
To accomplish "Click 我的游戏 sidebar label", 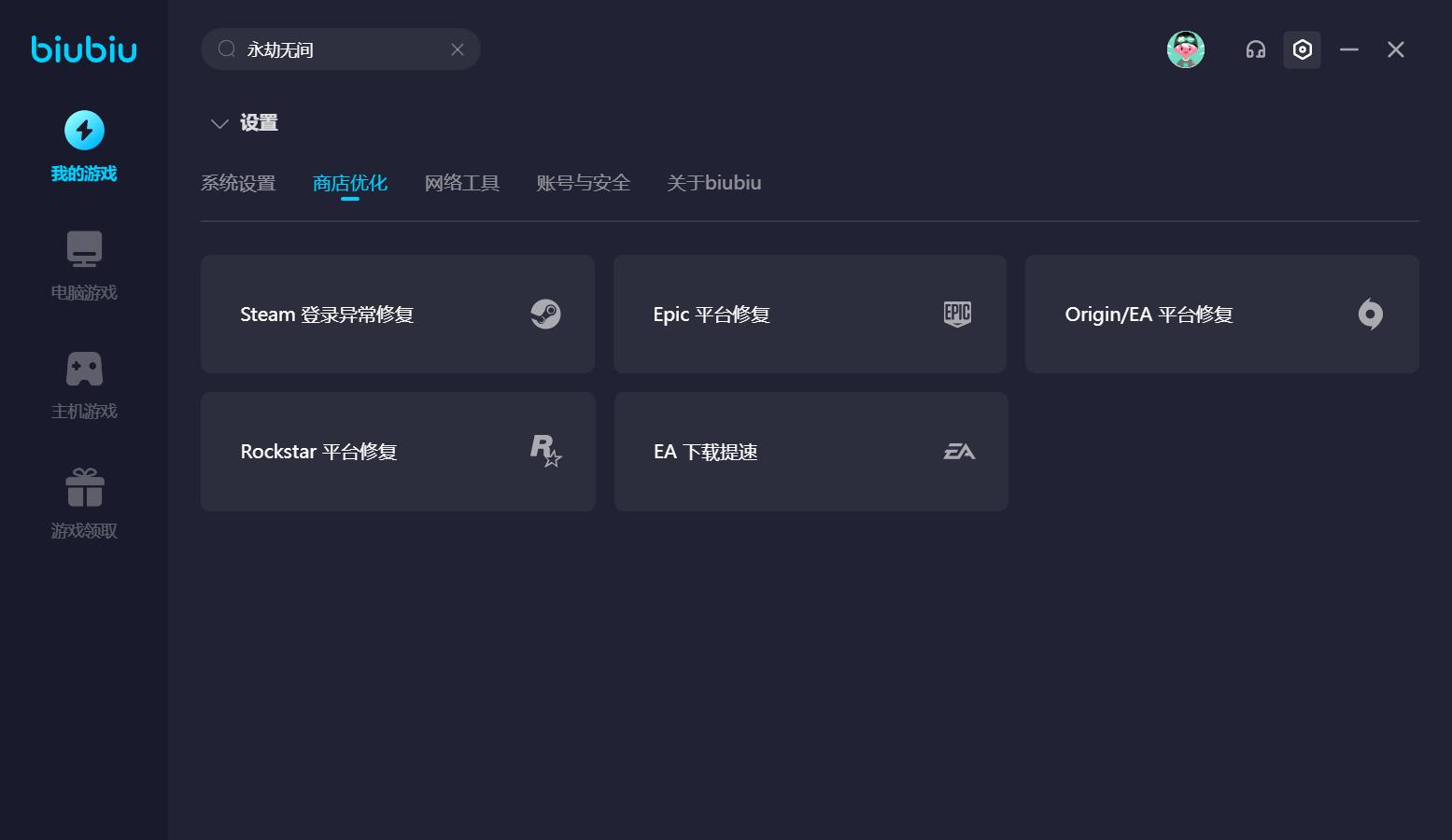I will tap(84, 174).
